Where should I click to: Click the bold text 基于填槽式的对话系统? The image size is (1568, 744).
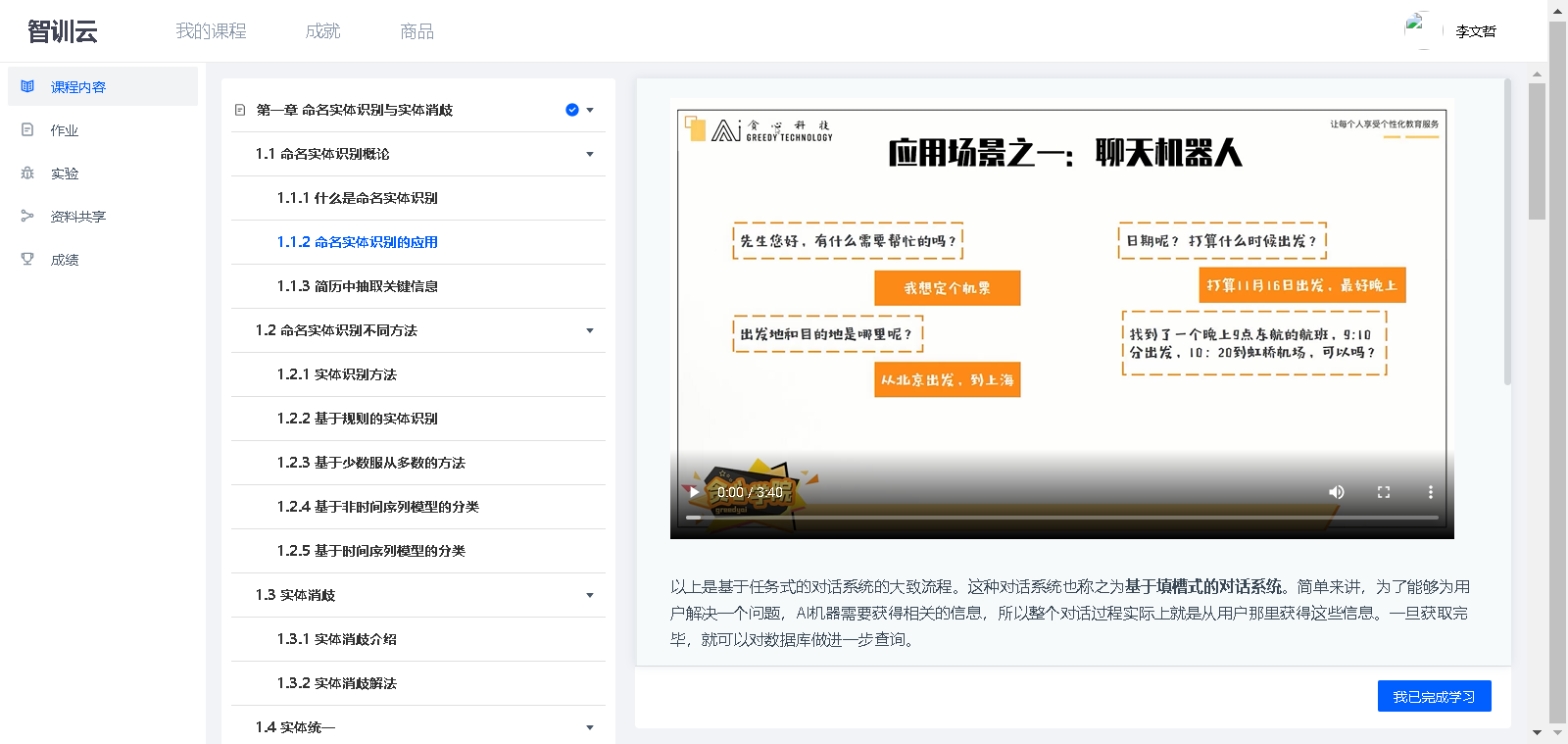[x=1203, y=586]
